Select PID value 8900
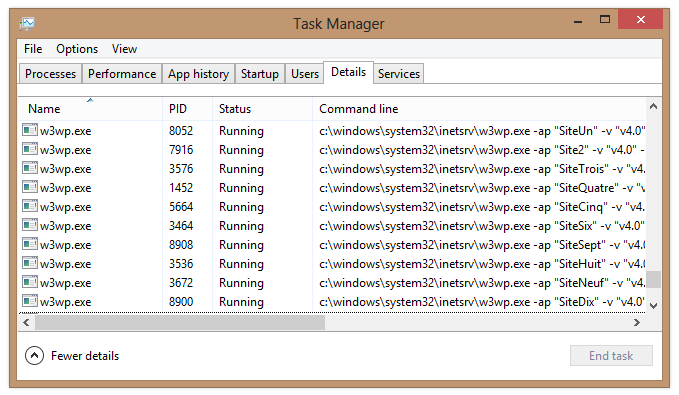This screenshot has height=395, width=679. pyautogui.click(x=181, y=302)
